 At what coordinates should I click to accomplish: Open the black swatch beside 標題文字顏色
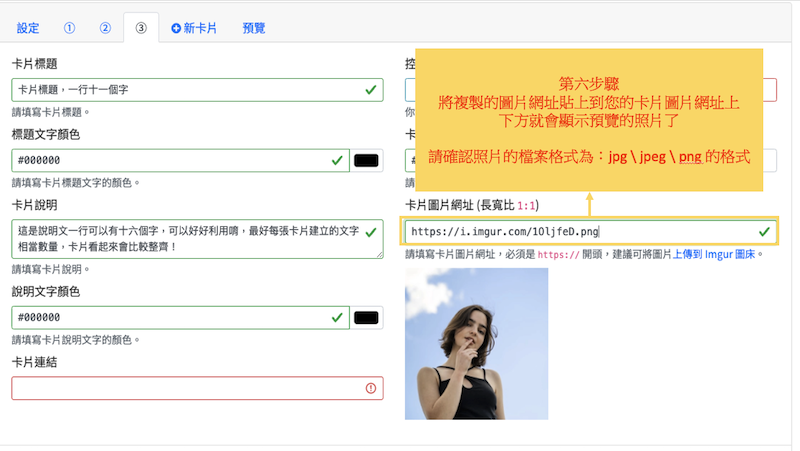(x=366, y=160)
